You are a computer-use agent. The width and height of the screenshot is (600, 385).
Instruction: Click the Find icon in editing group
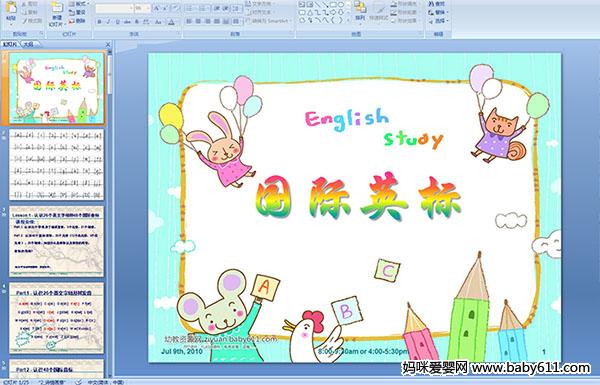(437, 4)
